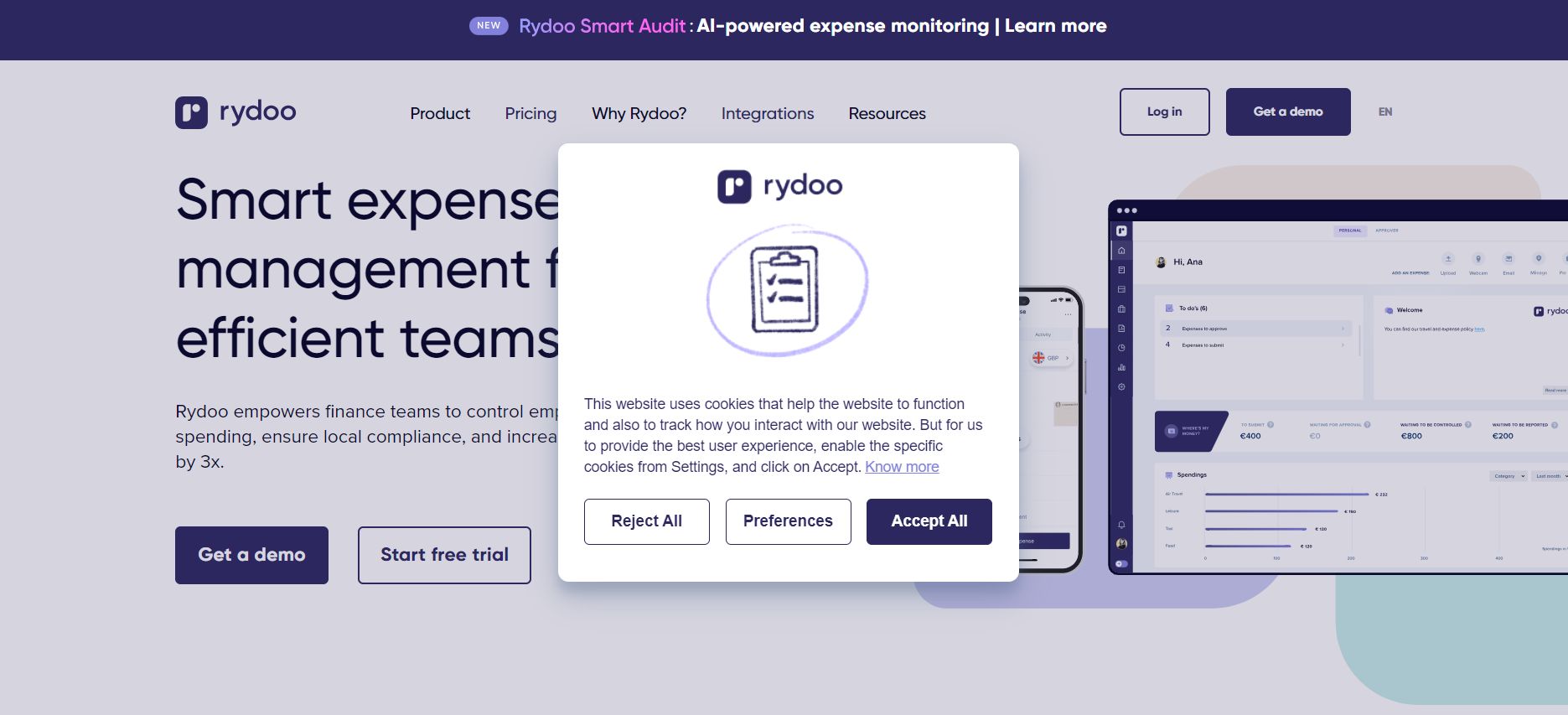The height and width of the screenshot is (715, 1568).
Task: Expand the Expenses to approve row
Action: tap(1255, 329)
